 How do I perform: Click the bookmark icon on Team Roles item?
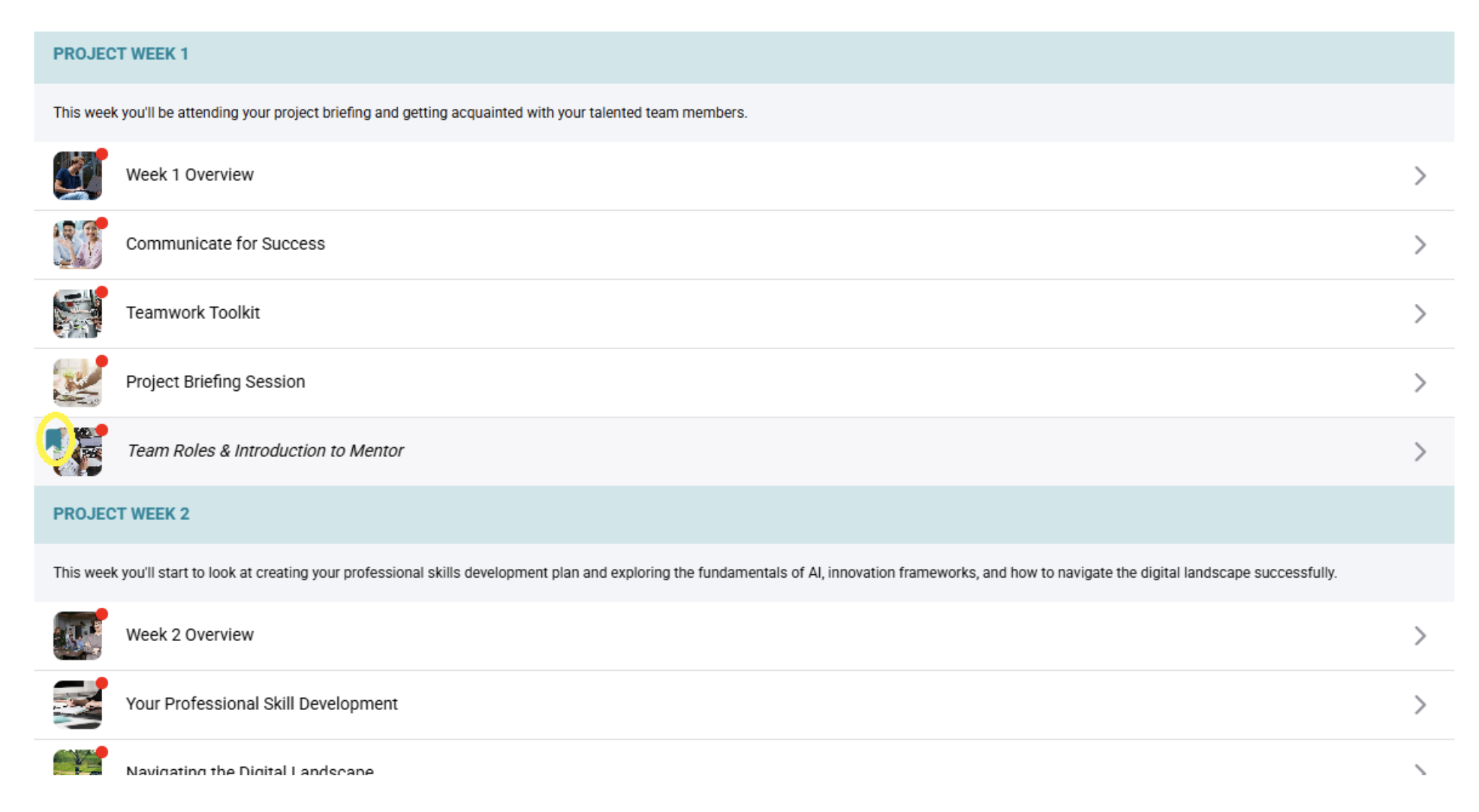click(x=54, y=440)
